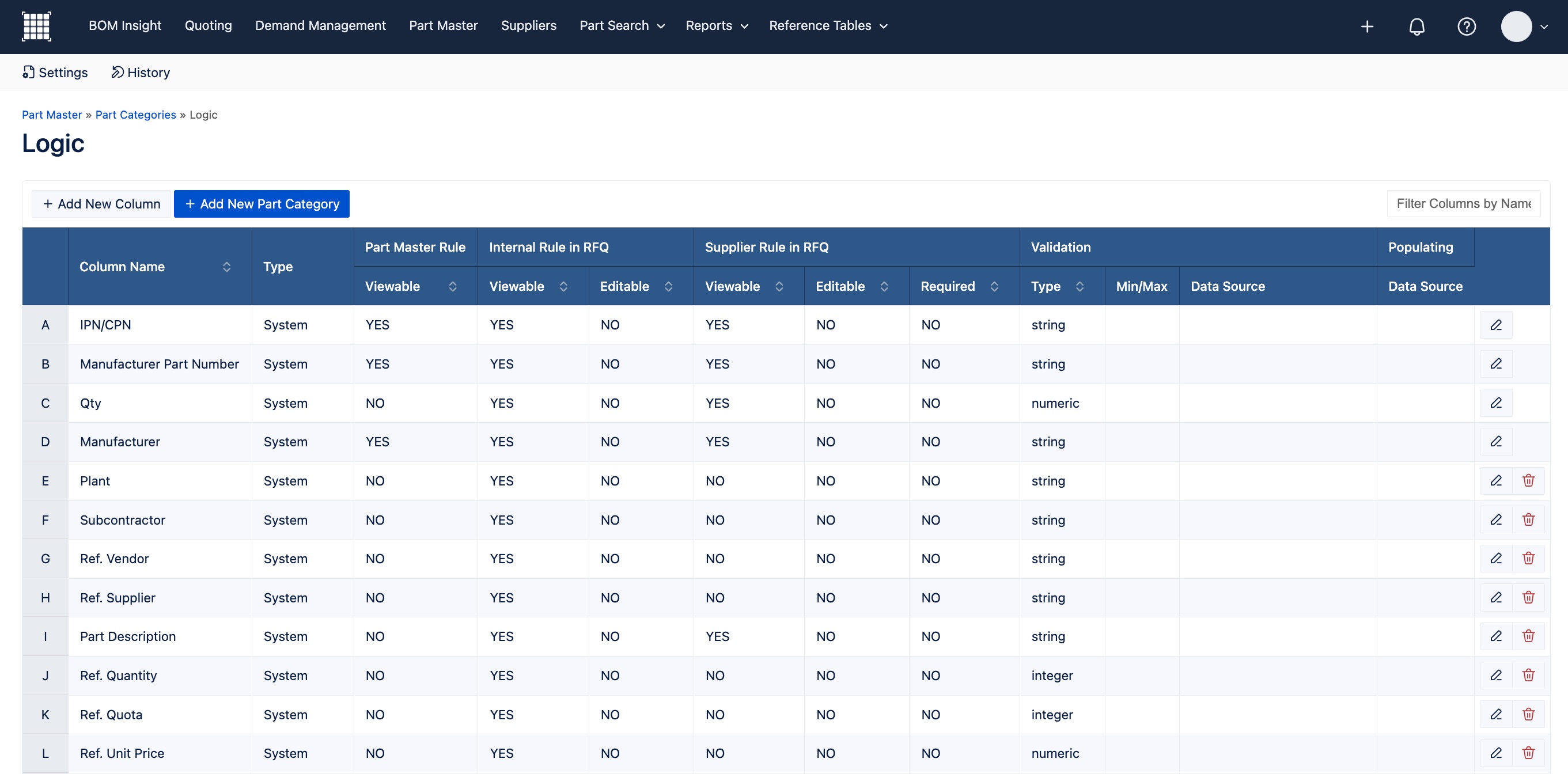Sort by Supplier Rule Editable

(884, 287)
